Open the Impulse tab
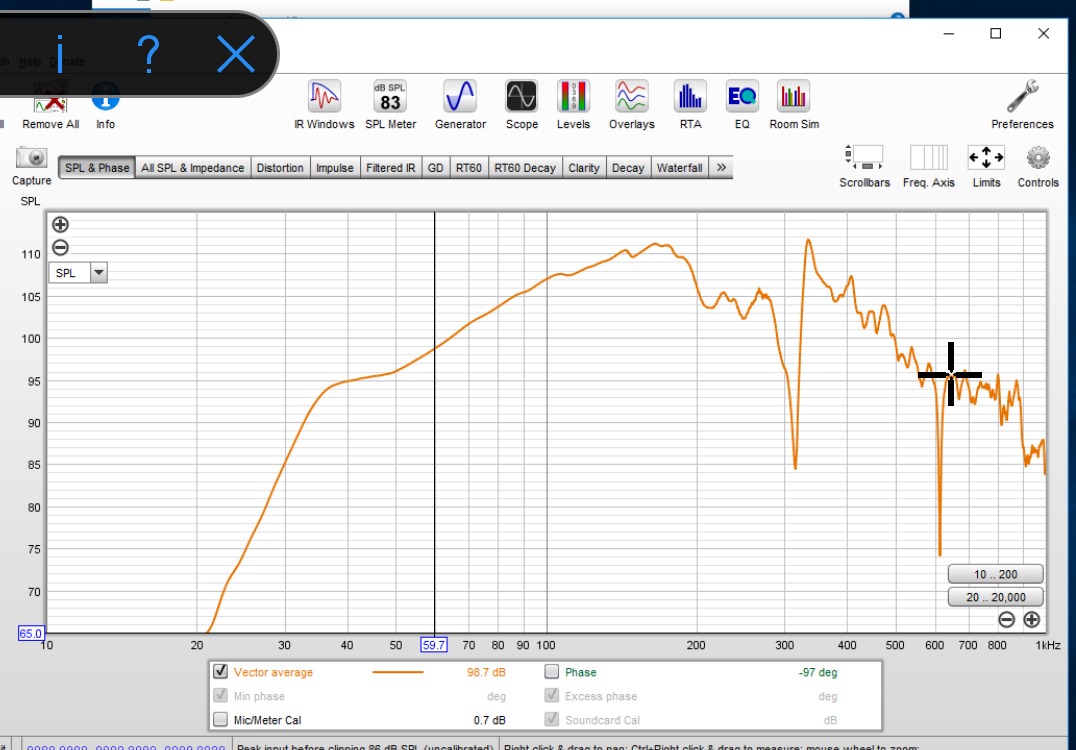Screen dimensions: 1076x750 coord(335,167)
